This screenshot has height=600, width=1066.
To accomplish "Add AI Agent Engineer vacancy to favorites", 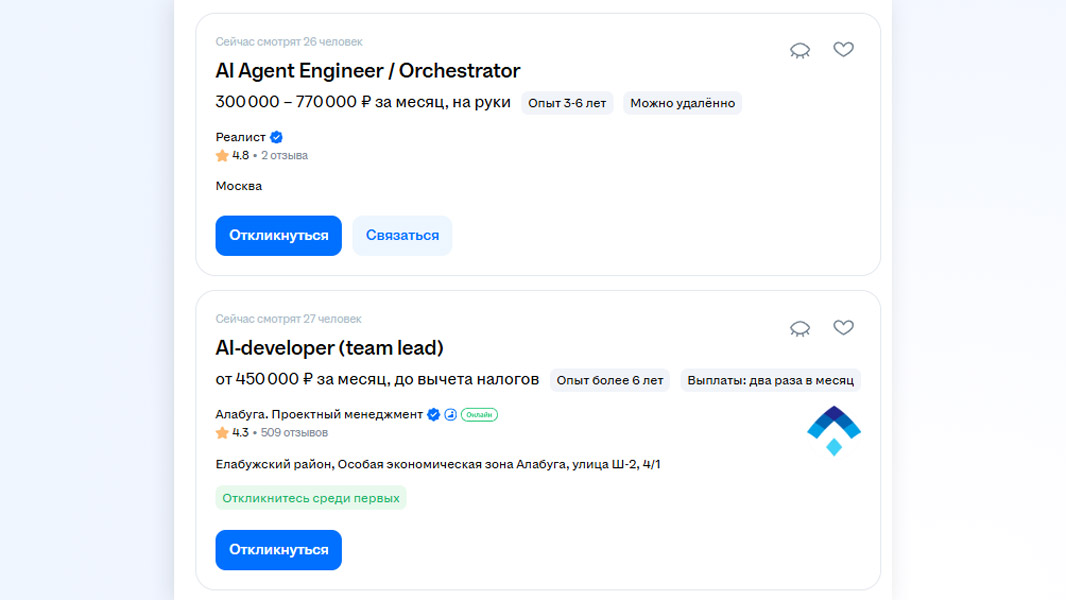I will click(844, 49).
